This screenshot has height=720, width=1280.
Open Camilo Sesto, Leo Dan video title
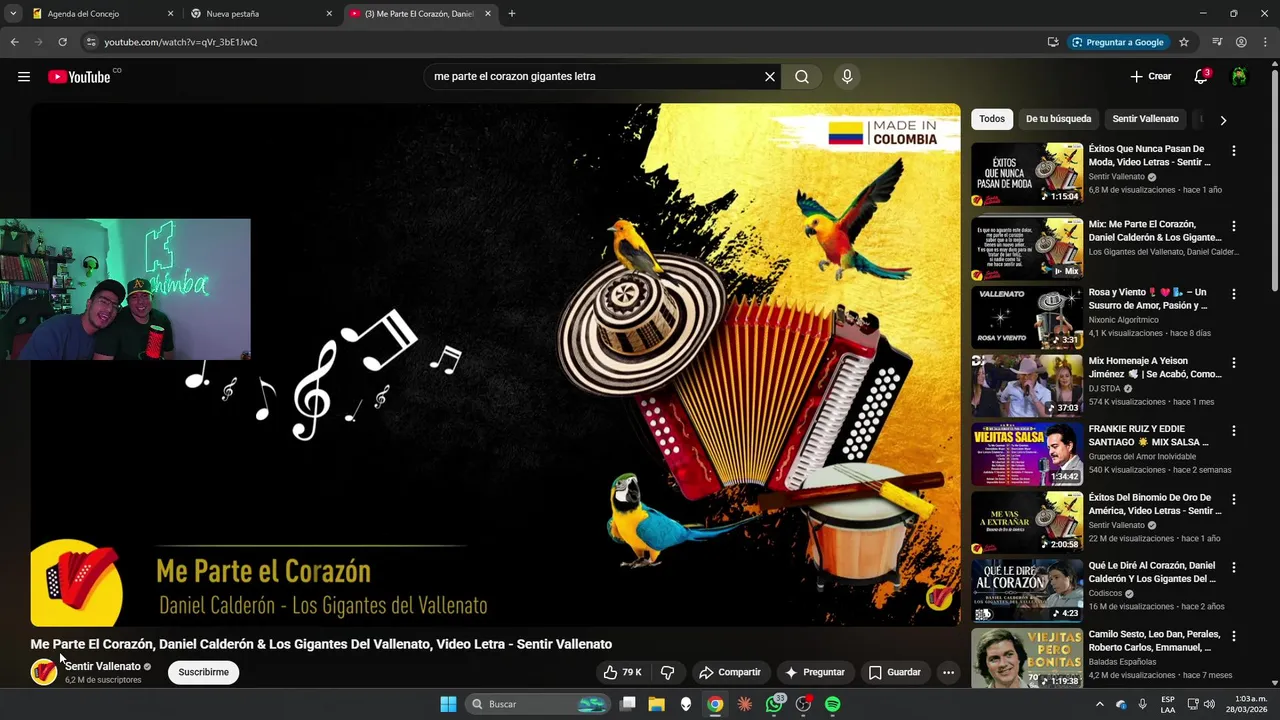point(1153,641)
